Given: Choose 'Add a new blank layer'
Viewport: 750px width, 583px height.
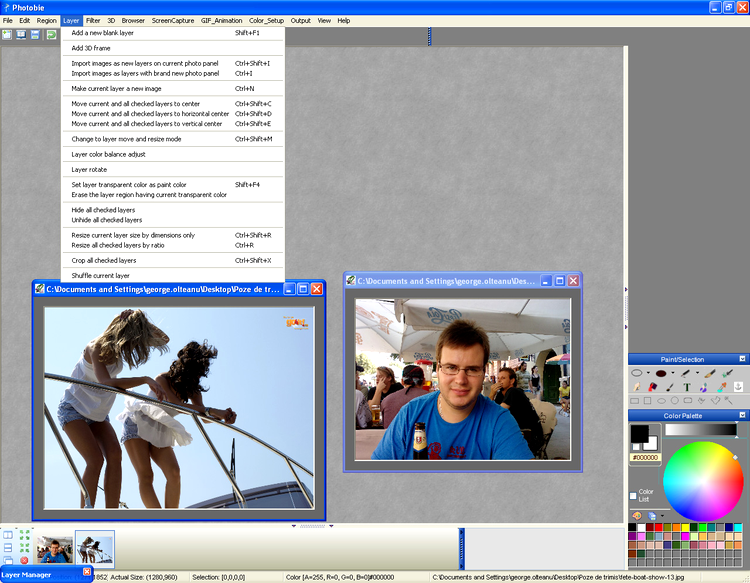Looking at the screenshot, I should [x=173, y=33].
